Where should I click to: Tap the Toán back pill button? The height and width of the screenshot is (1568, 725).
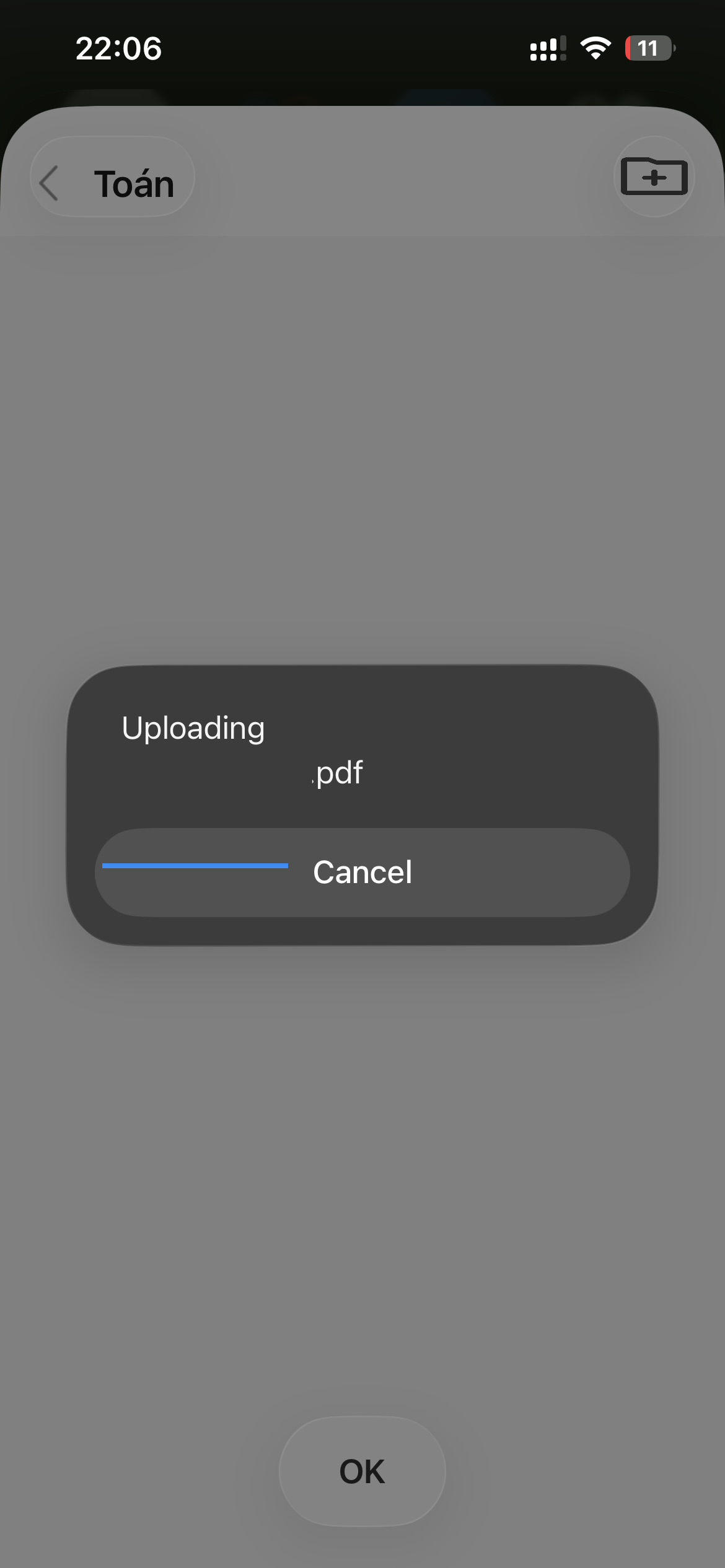tap(113, 176)
